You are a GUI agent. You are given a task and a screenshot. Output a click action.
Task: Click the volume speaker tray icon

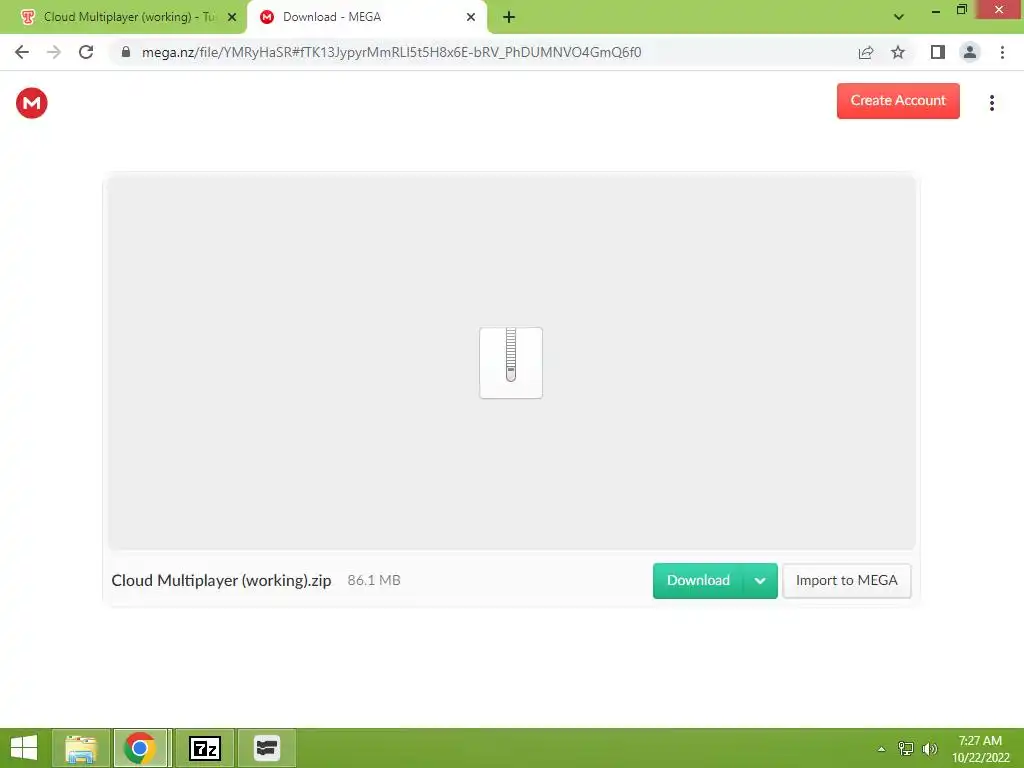pos(929,748)
